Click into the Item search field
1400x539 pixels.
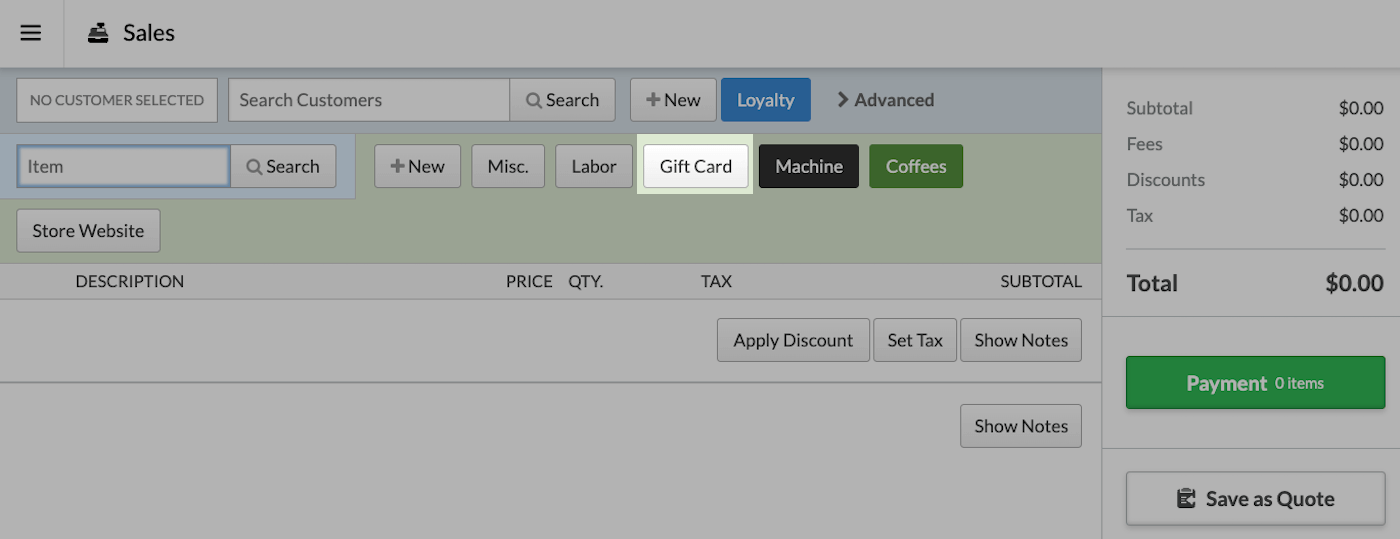[124, 166]
